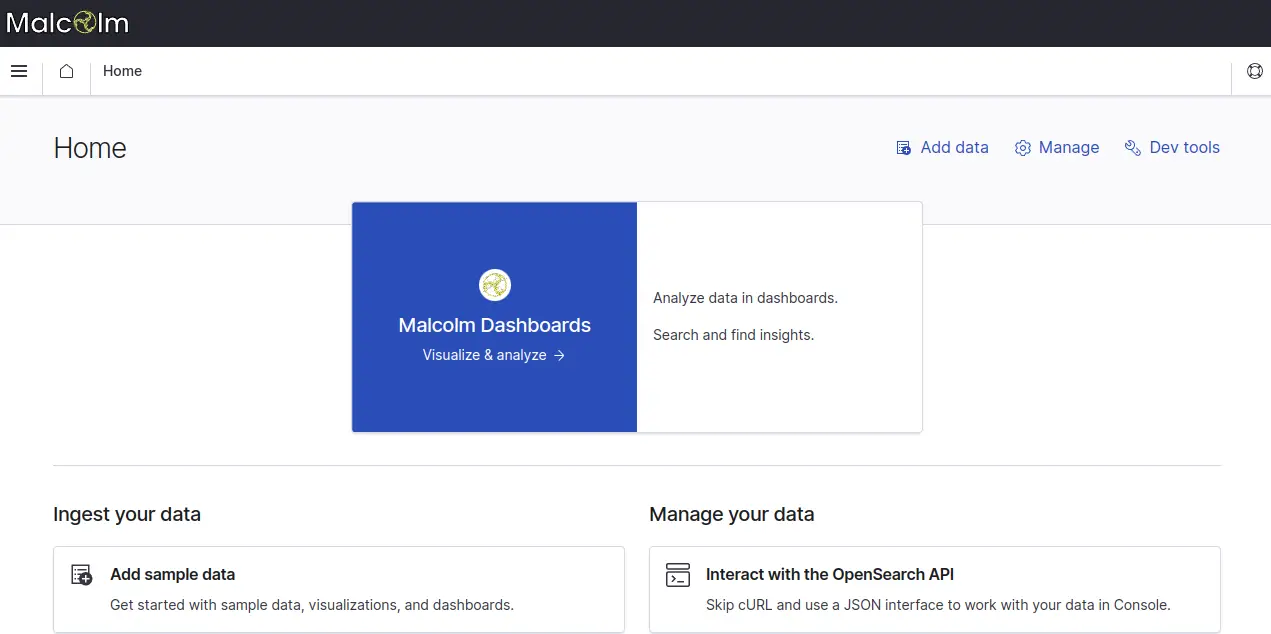1271x634 pixels.
Task: Click the Malcolm Dashboards title
Action: point(494,325)
